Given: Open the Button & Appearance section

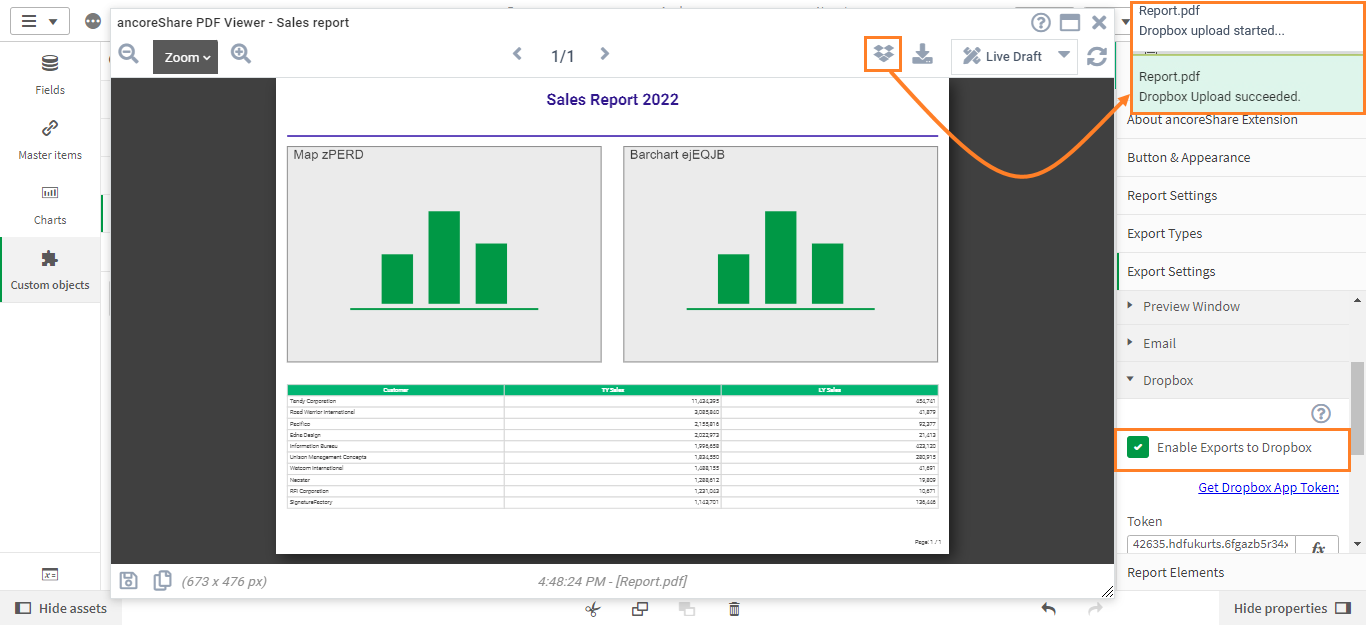Looking at the screenshot, I should pyautogui.click(x=1241, y=157).
